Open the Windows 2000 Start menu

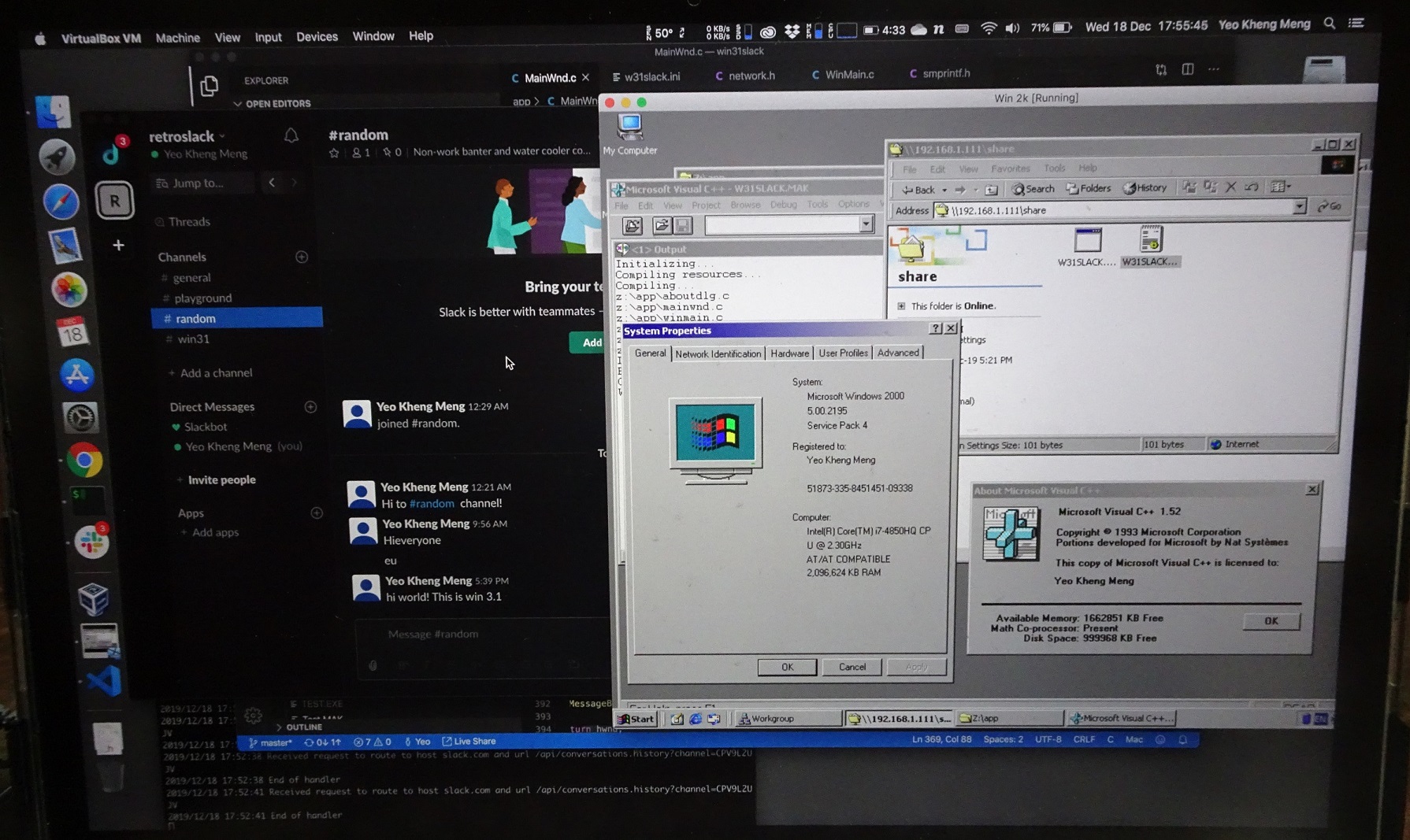coord(636,719)
